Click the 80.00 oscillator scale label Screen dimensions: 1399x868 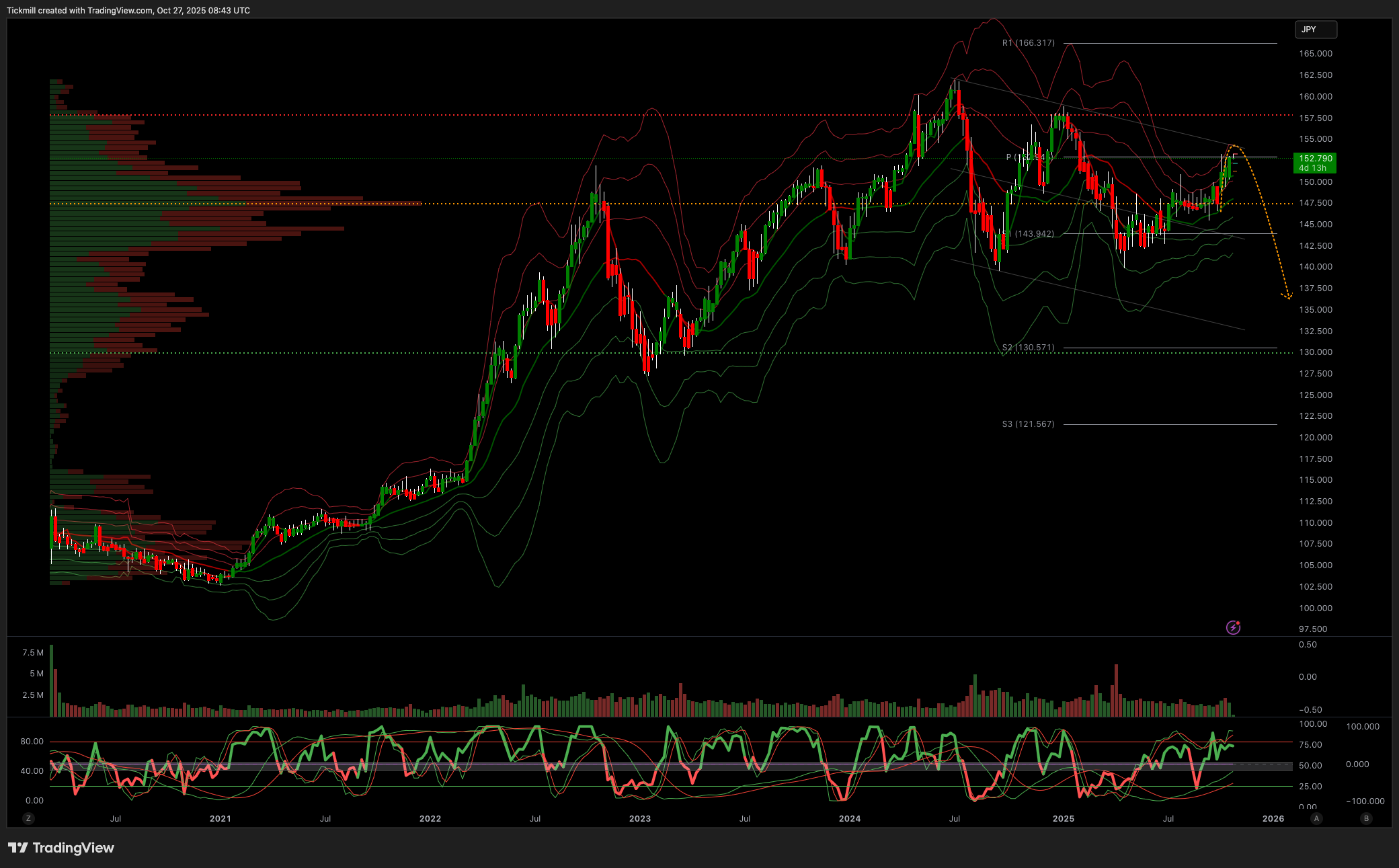point(32,742)
